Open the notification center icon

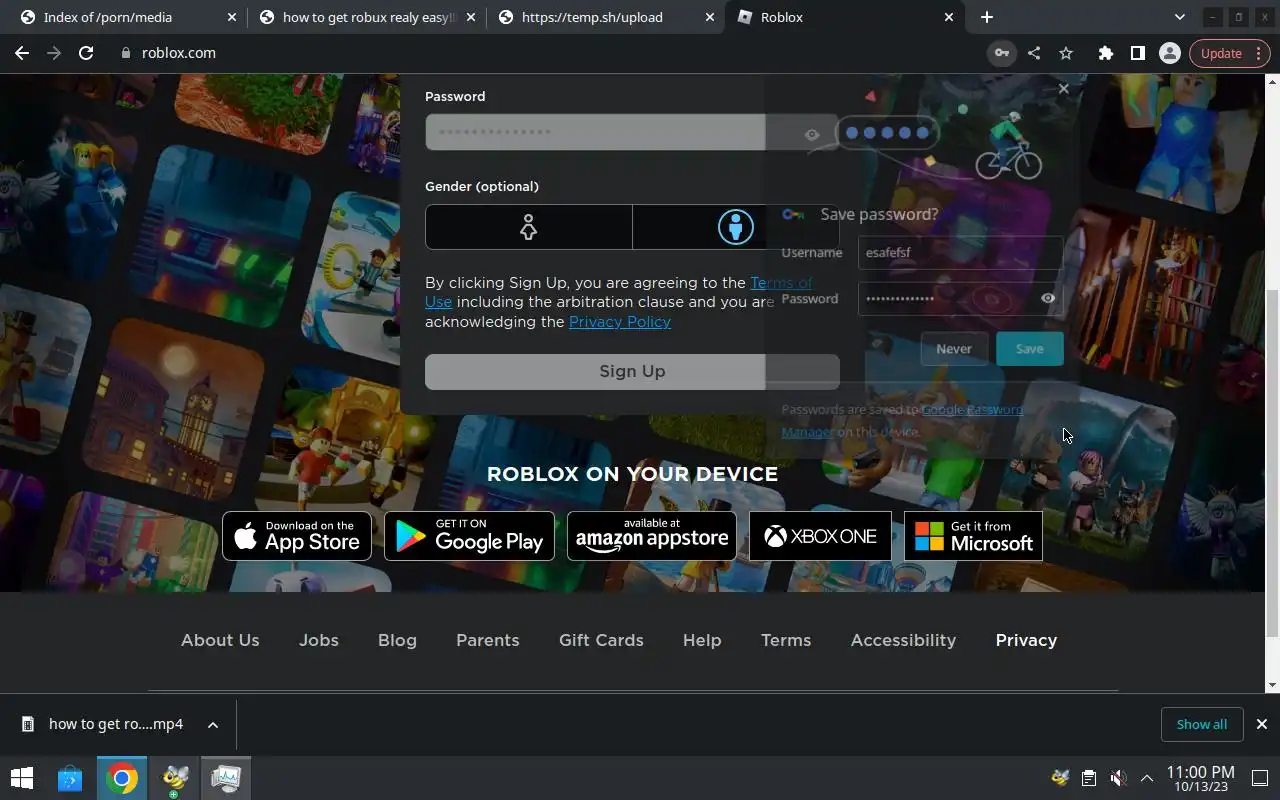[x=1260, y=778]
